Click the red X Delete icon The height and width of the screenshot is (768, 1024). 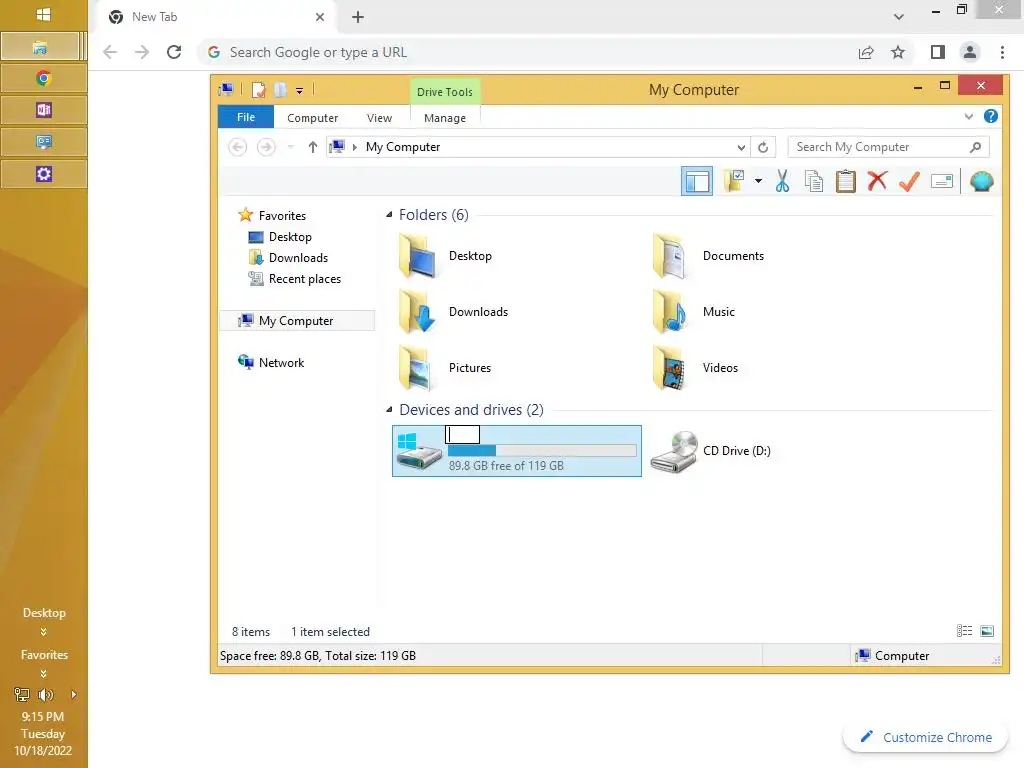click(877, 181)
